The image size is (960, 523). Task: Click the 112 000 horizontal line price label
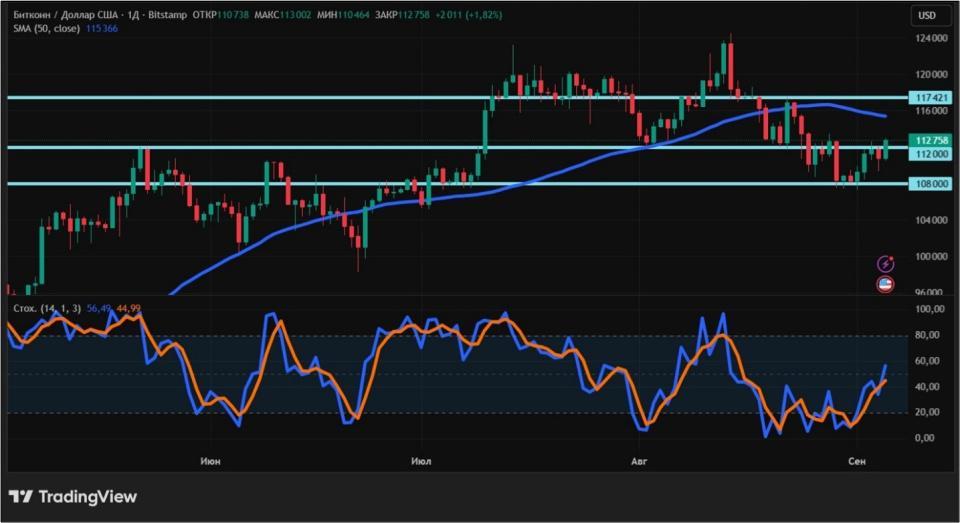click(930, 154)
